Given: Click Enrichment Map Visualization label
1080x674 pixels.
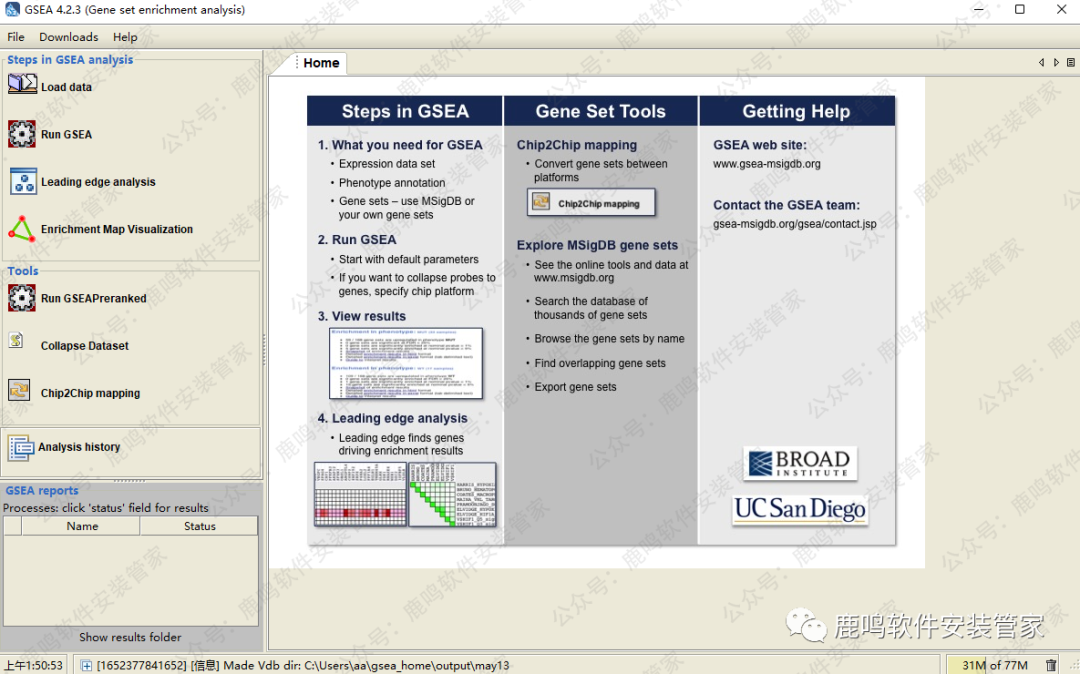Looking at the screenshot, I should pos(116,230).
